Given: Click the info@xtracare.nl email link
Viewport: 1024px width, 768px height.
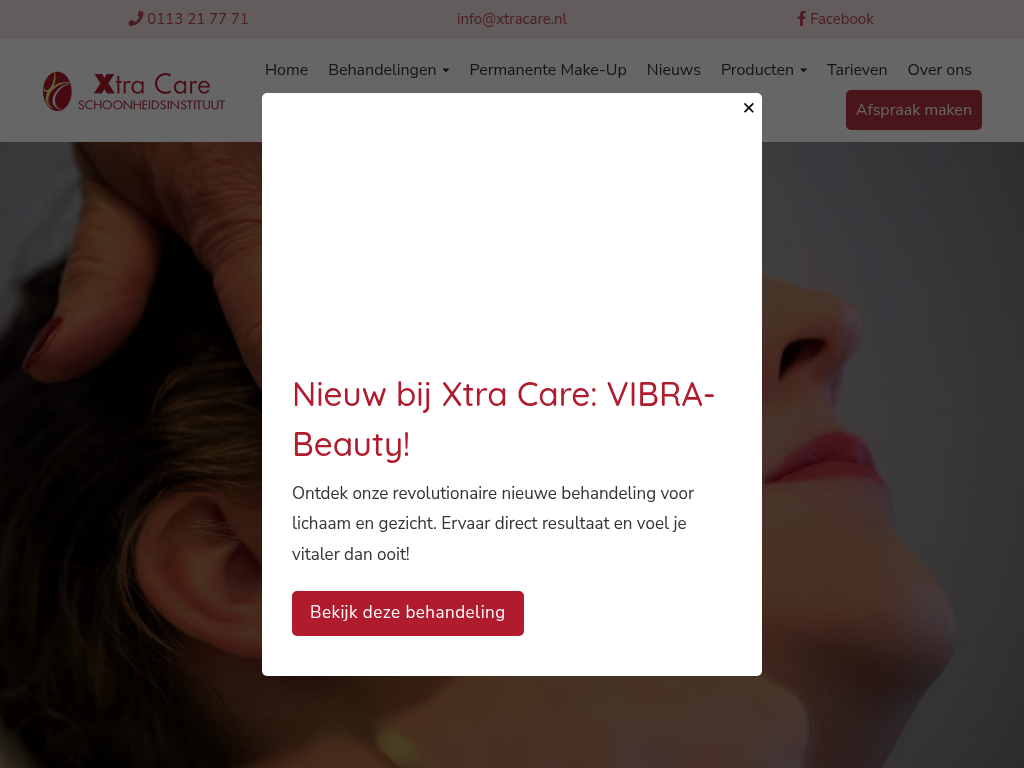Looking at the screenshot, I should 511,19.
